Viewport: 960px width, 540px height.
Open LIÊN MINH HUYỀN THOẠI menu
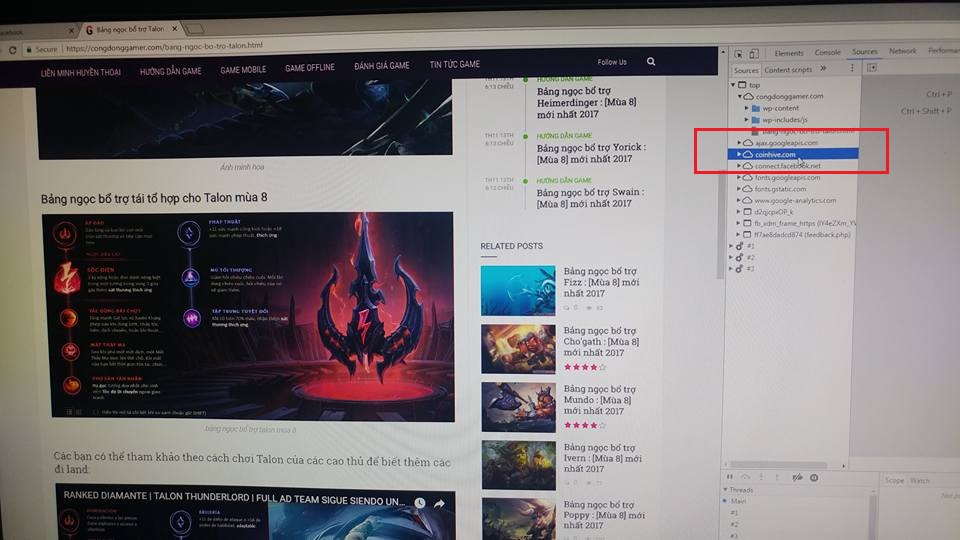pyautogui.click(x=81, y=72)
